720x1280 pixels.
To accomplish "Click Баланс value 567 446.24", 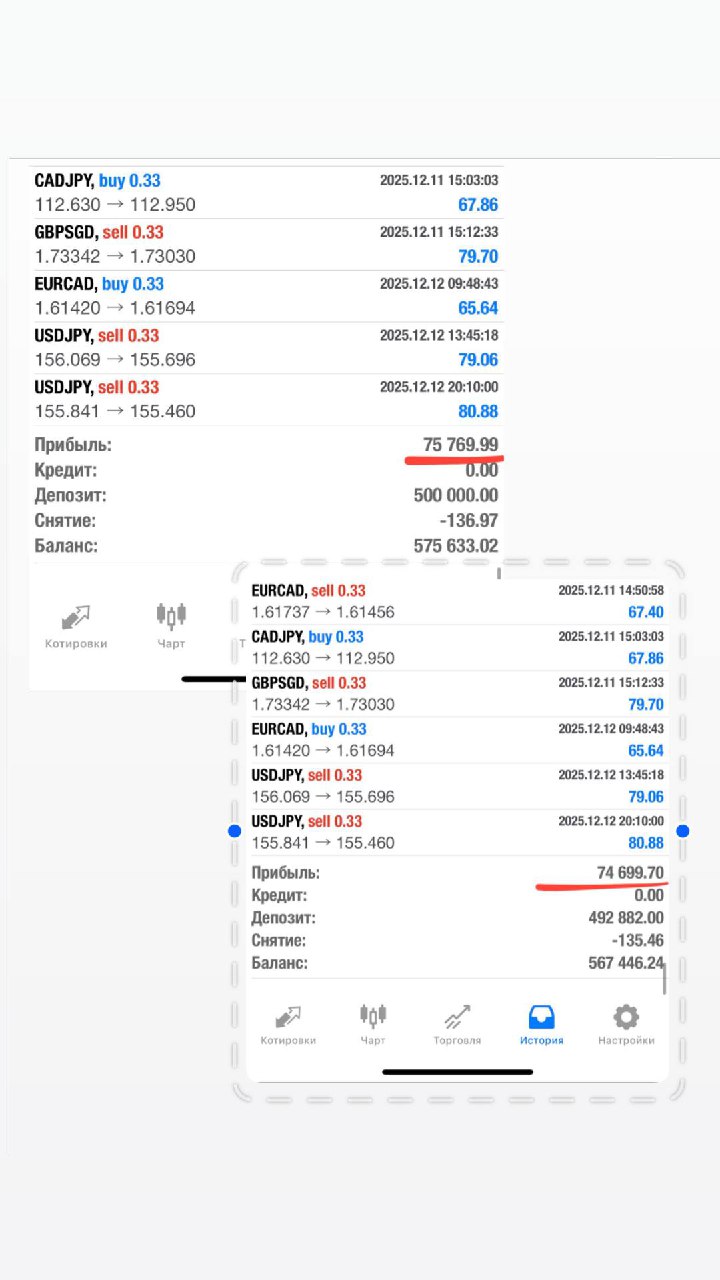I will click(x=626, y=963).
